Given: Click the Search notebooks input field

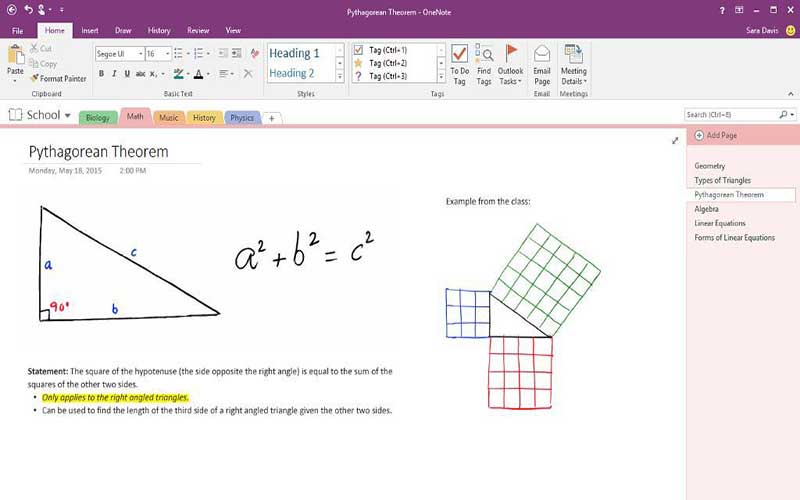Looking at the screenshot, I should pos(733,115).
